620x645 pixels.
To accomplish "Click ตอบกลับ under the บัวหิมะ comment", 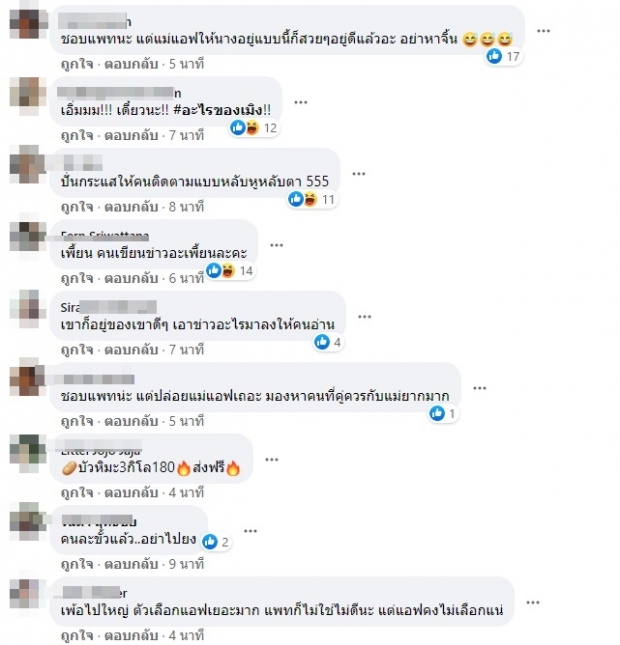I will tap(131, 492).
